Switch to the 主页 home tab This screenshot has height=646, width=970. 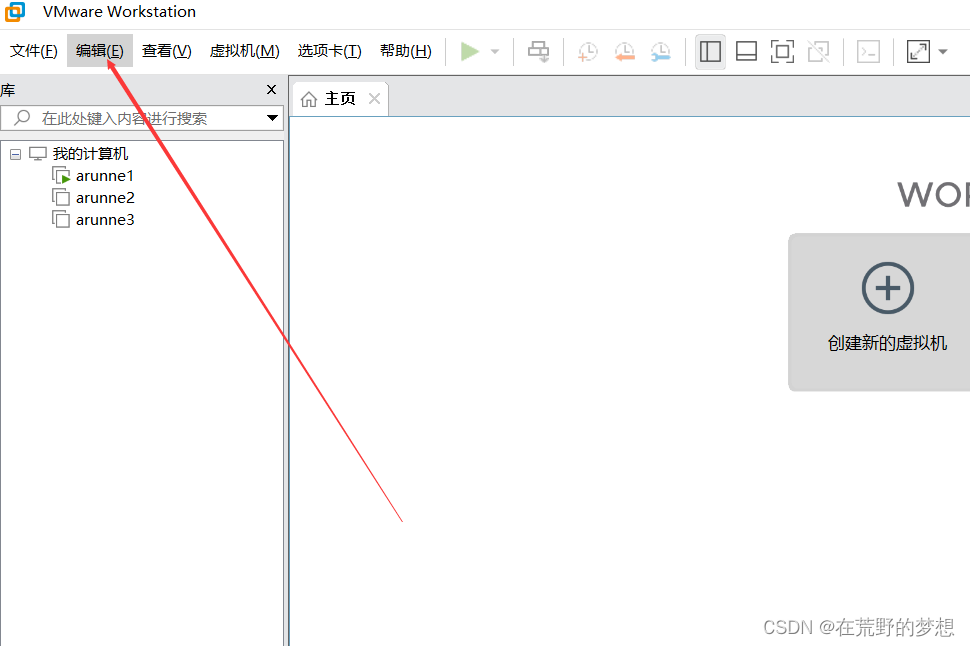[x=340, y=98]
